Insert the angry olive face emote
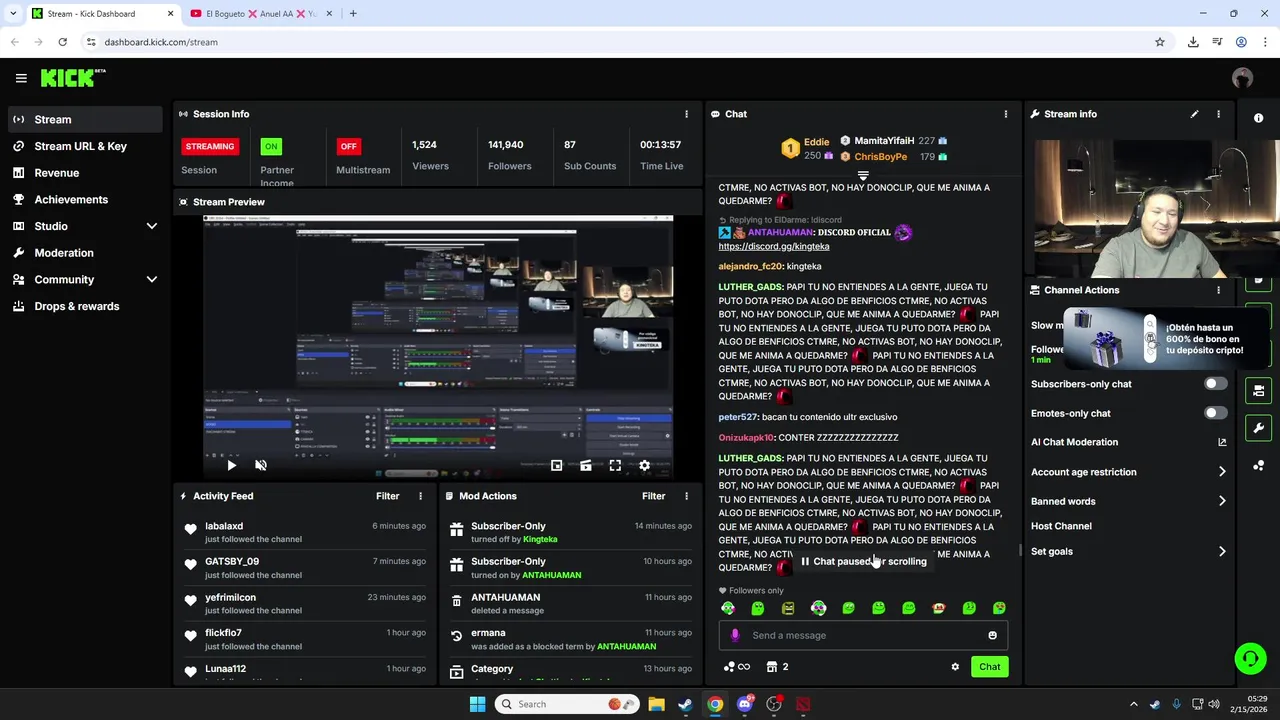Screen dimensions: 1280x720 (x=788, y=608)
